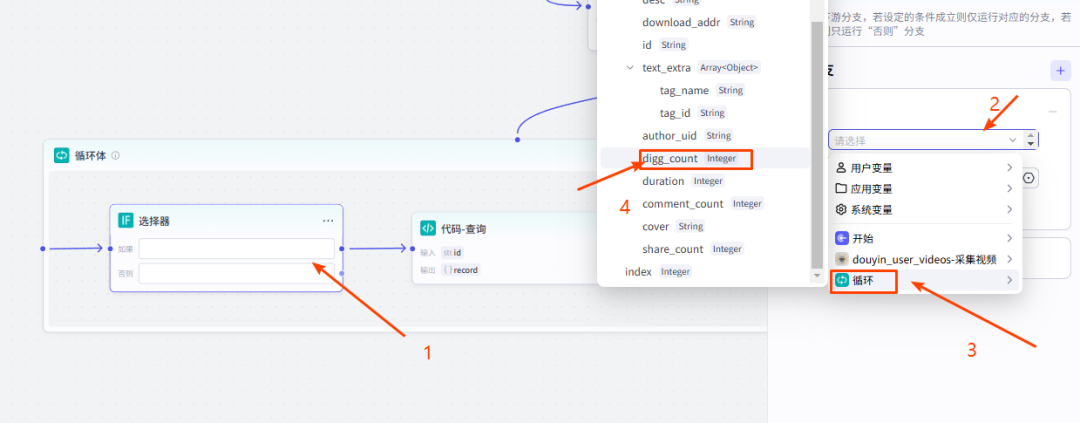Click the str.id input tag
Viewport: 1080px width, 423px height.
pyautogui.click(x=452, y=252)
